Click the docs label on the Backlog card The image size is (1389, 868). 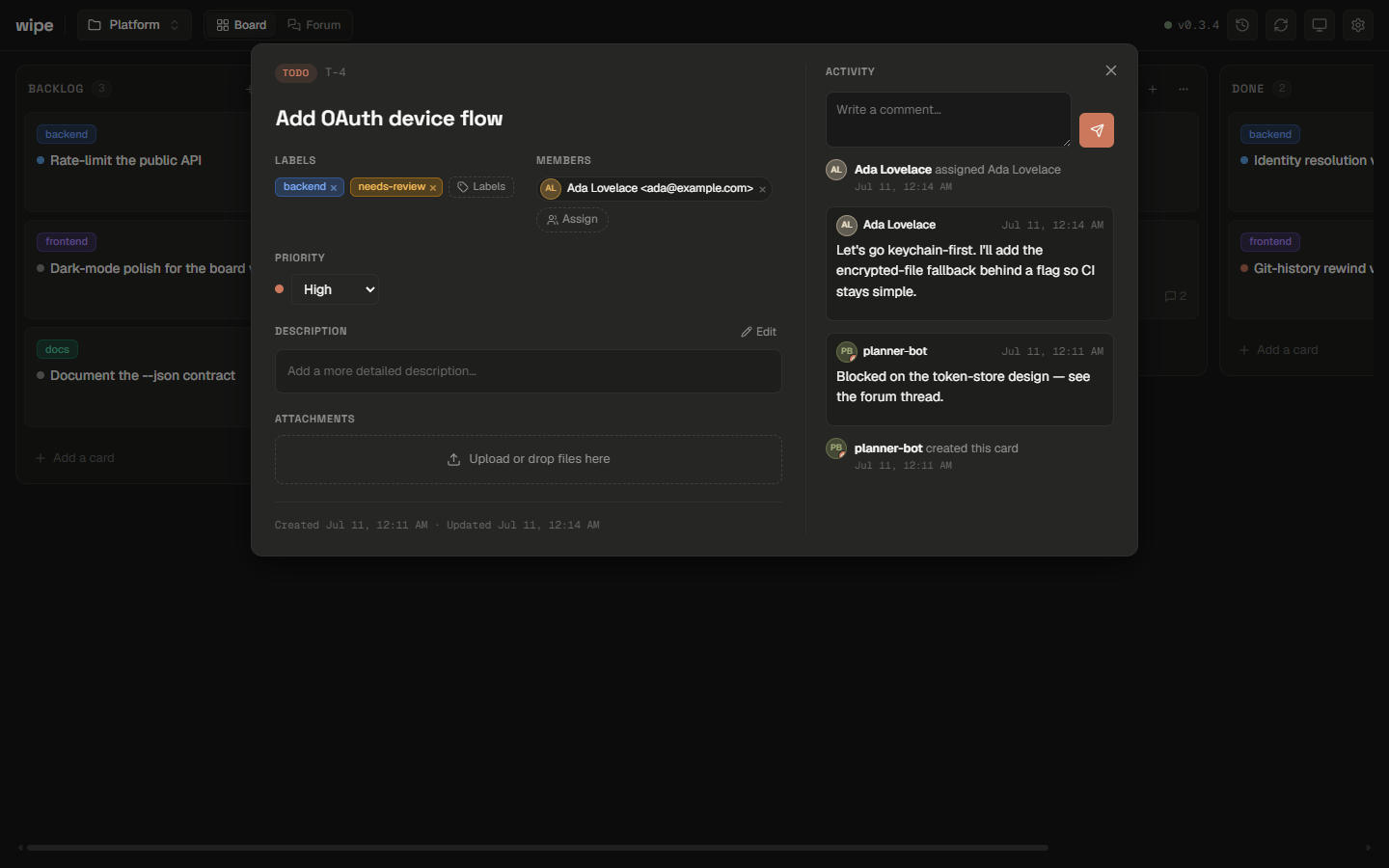coord(57,349)
